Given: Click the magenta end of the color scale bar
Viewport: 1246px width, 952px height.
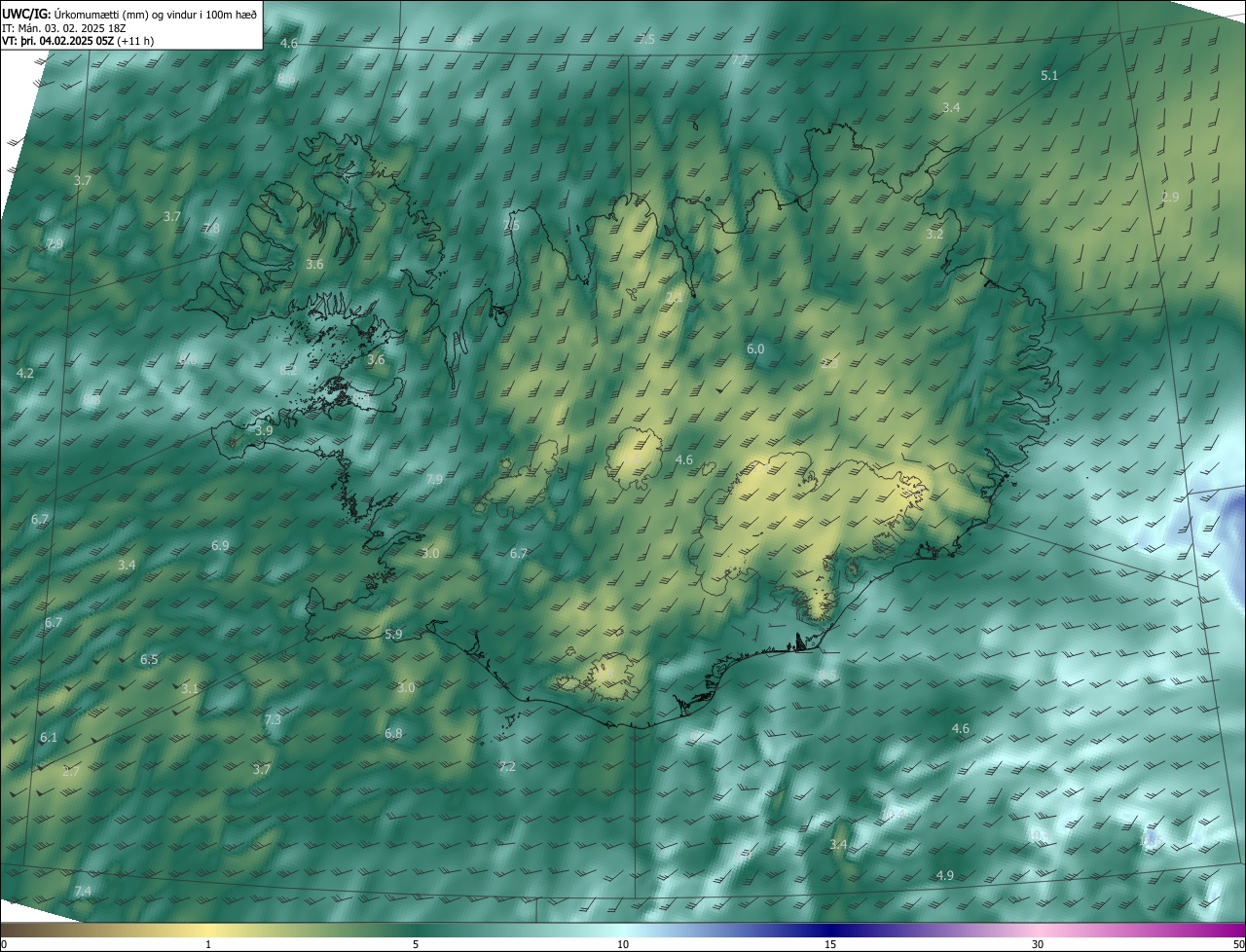Looking at the screenshot, I should [1236, 930].
